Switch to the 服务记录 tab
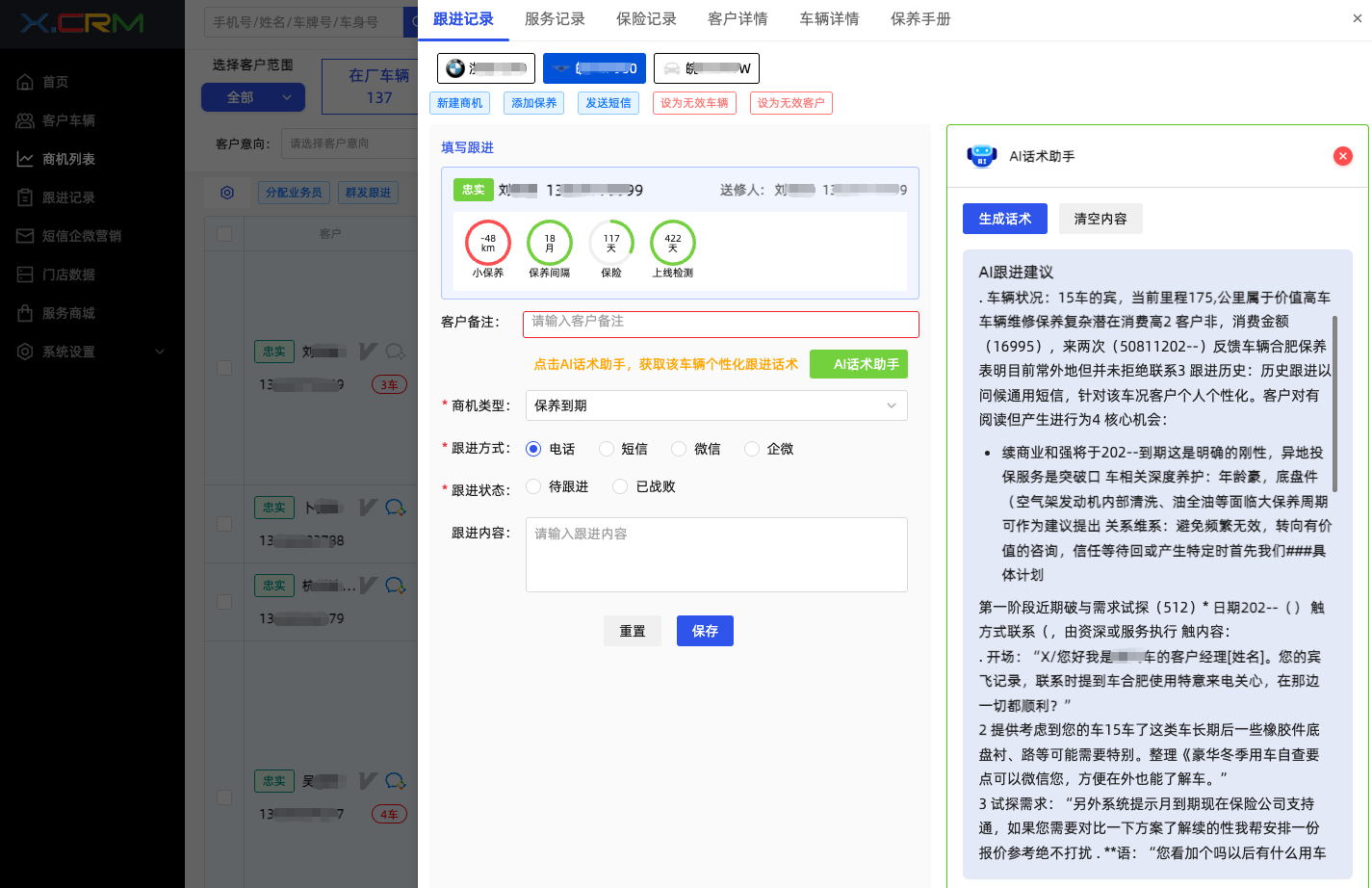 pos(555,19)
